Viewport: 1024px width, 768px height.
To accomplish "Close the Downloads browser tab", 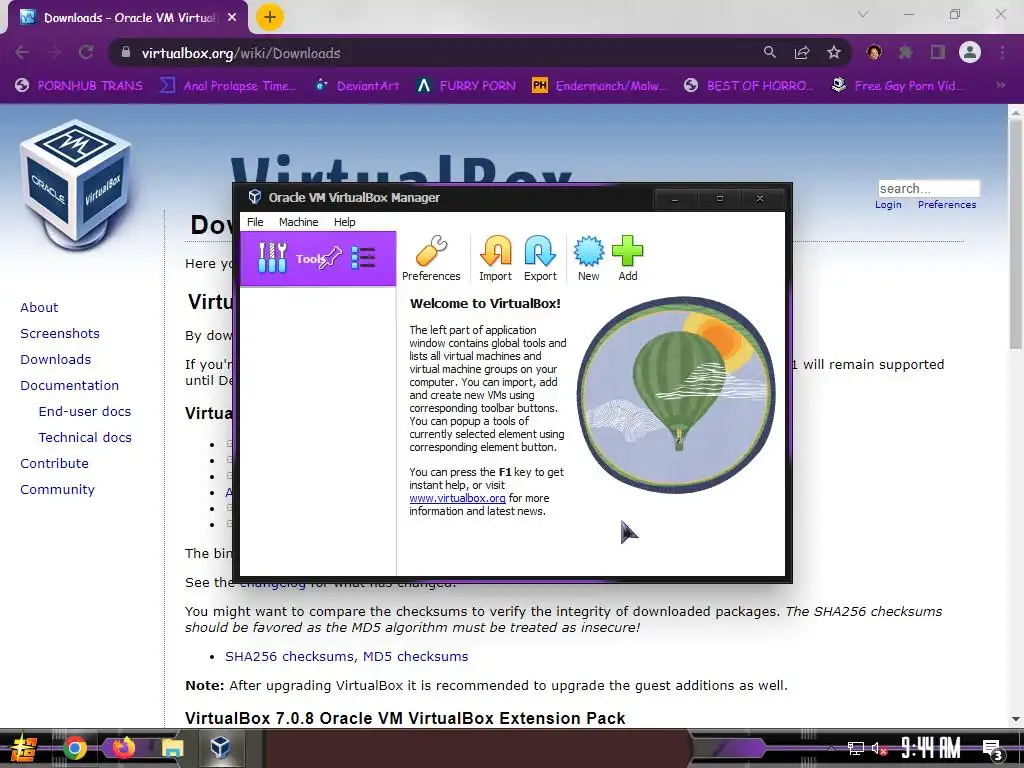I will click(232, 18).
